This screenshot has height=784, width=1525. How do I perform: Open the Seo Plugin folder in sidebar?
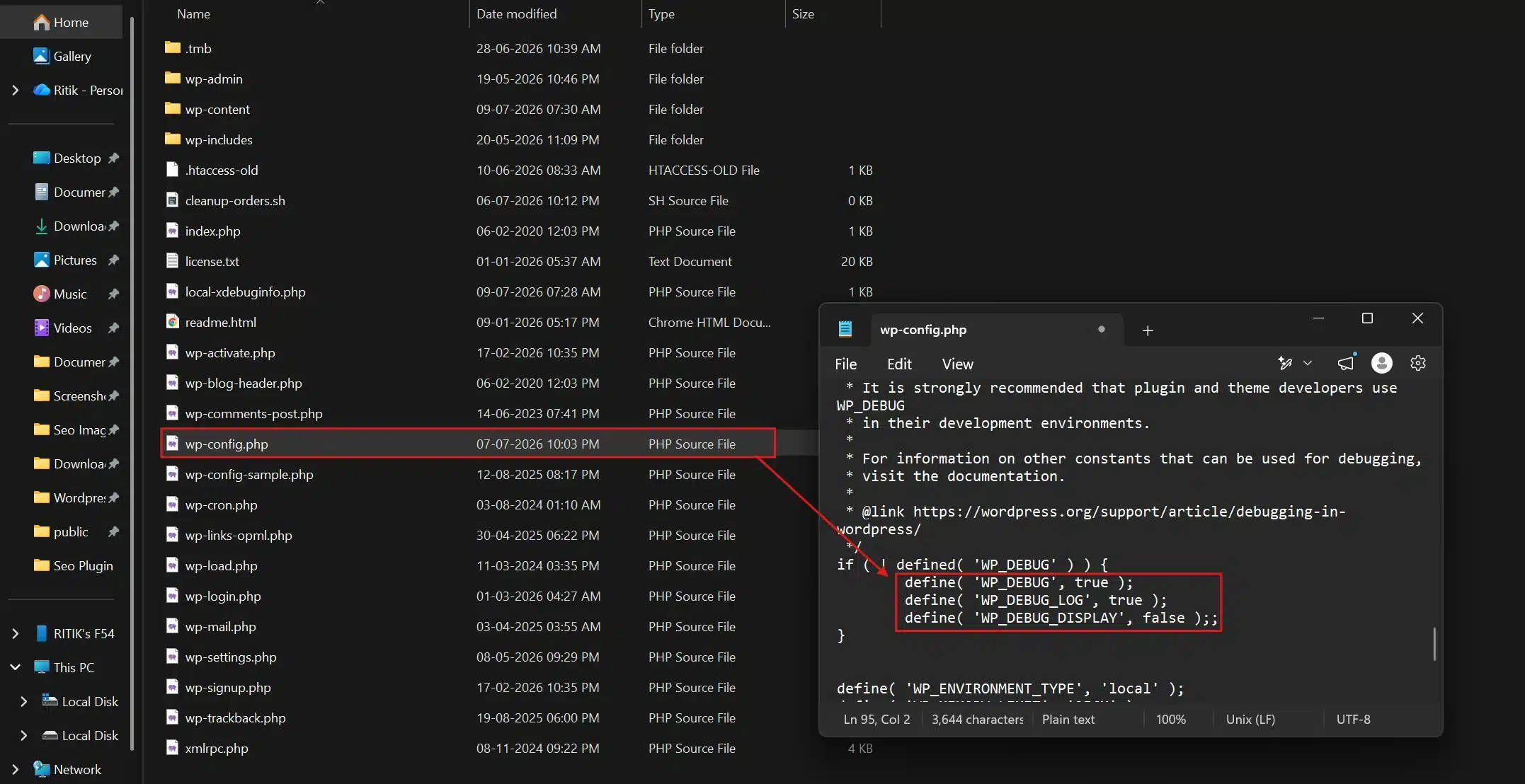pyautogui.click(x=74, y=566)
